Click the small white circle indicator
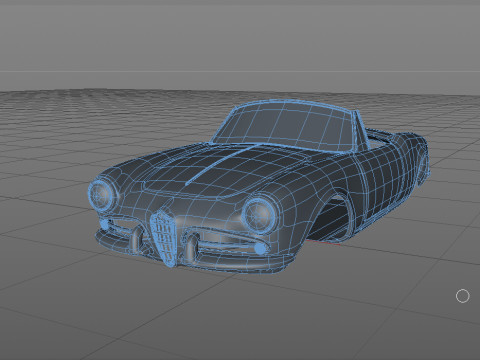Image resolution: width=480 pixels, height=360 pixels. (x=463, y=296)
